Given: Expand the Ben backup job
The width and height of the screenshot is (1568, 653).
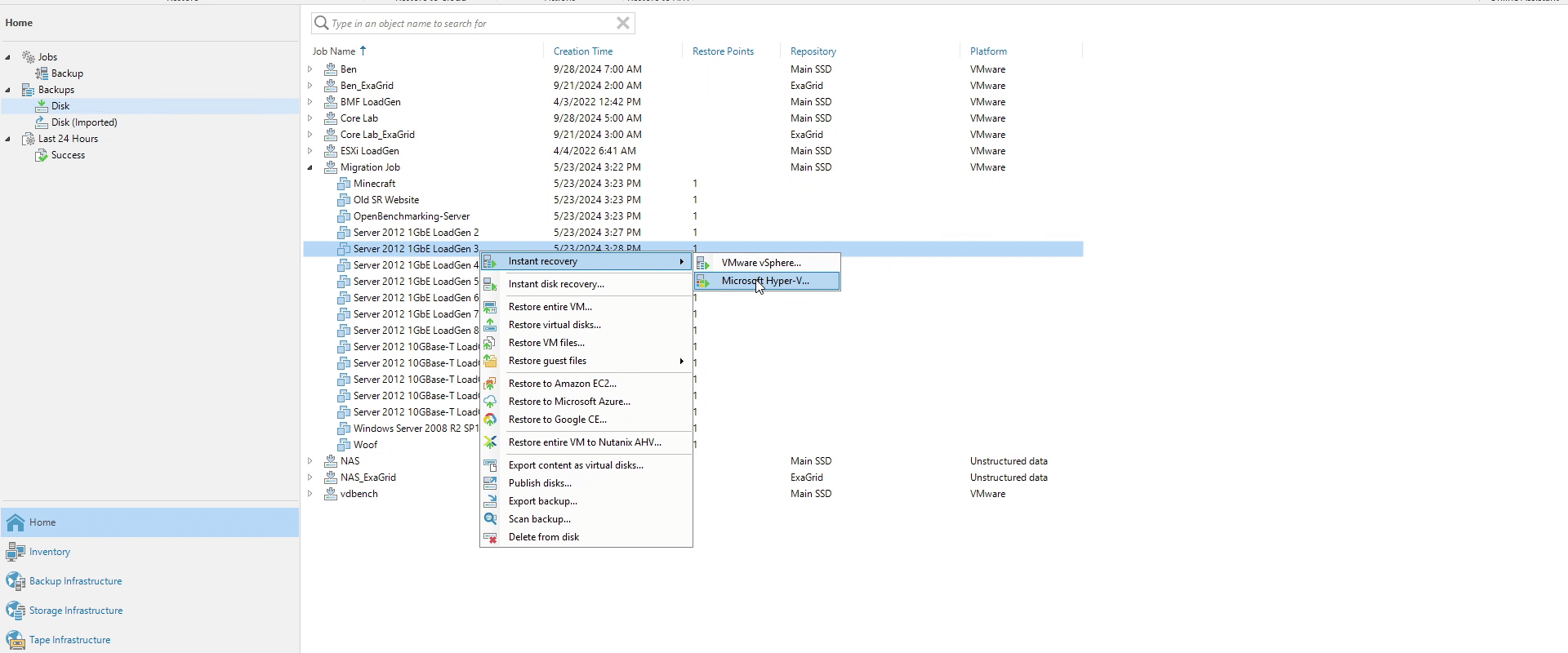Looking at the screenshot, I should click(x=310, y=69).
